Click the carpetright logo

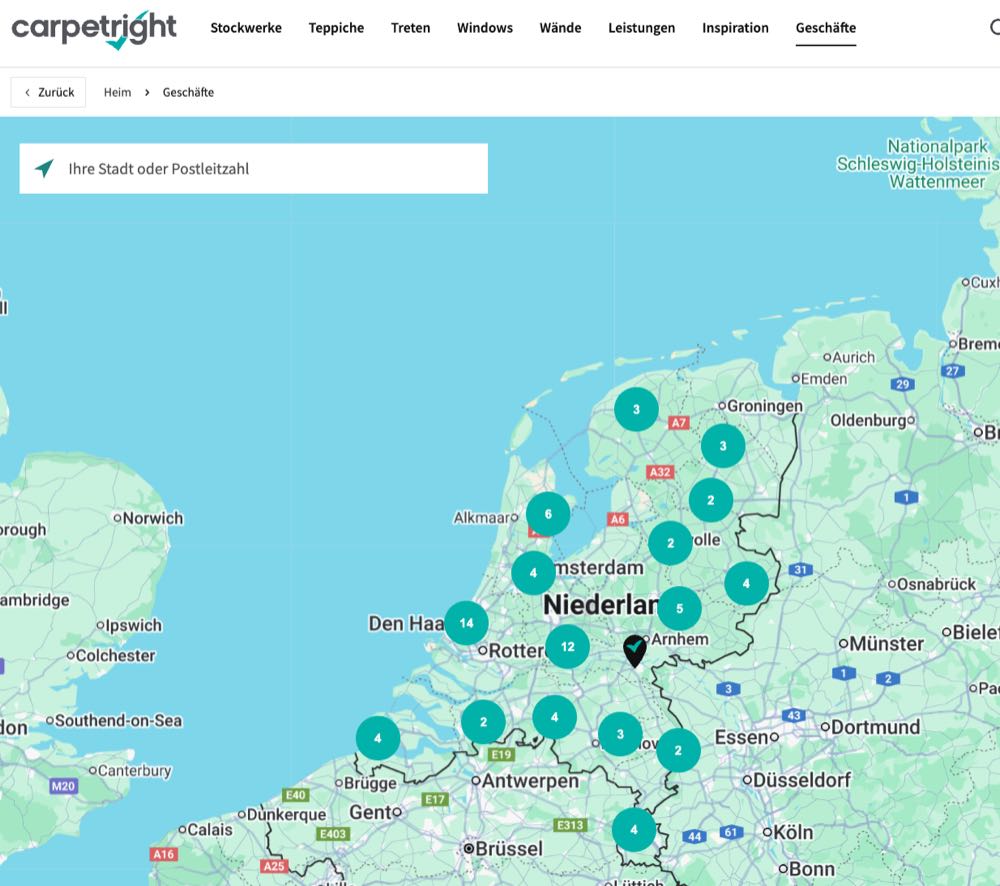pos(94,29)
